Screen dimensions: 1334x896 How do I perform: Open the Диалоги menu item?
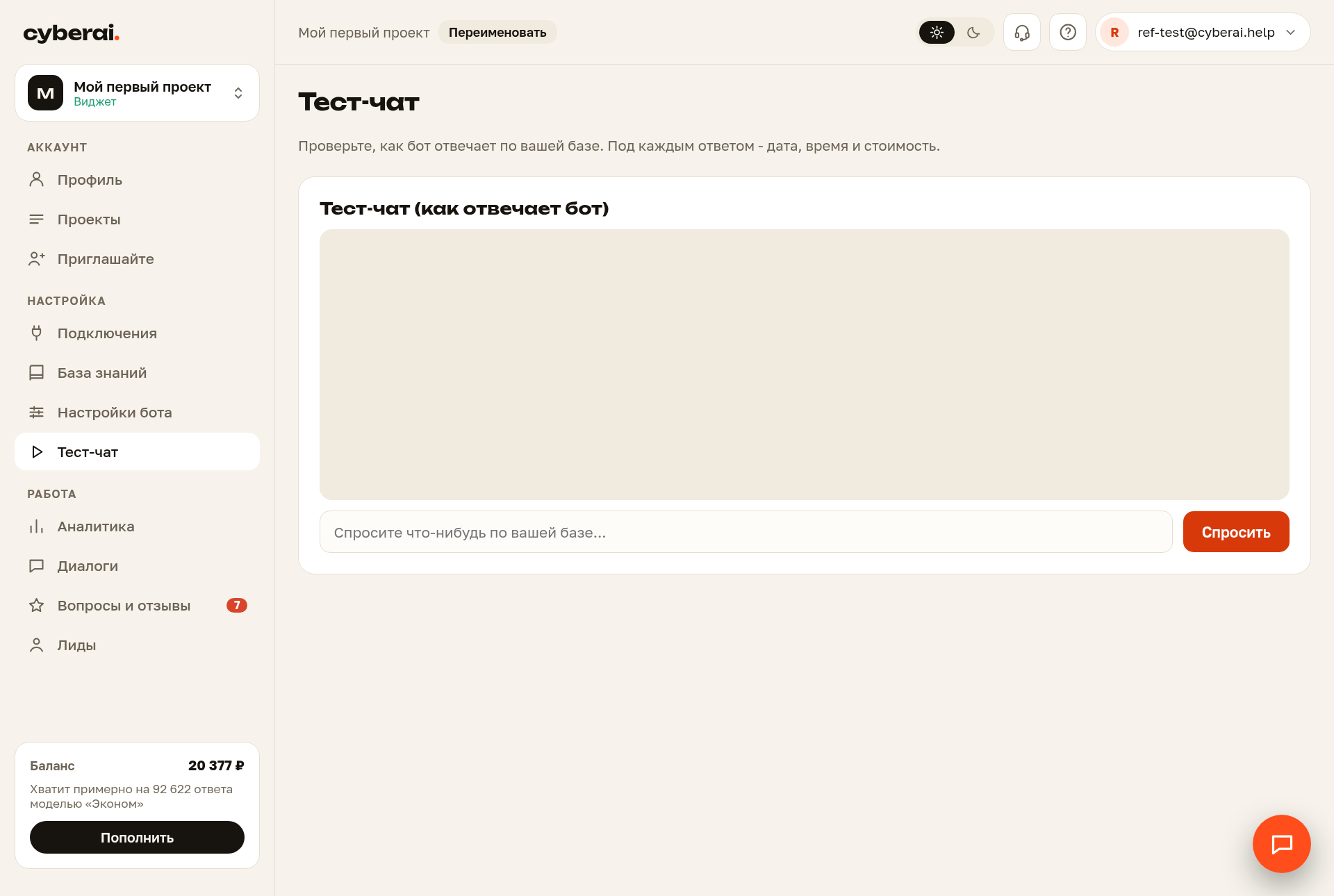(137, 566)
